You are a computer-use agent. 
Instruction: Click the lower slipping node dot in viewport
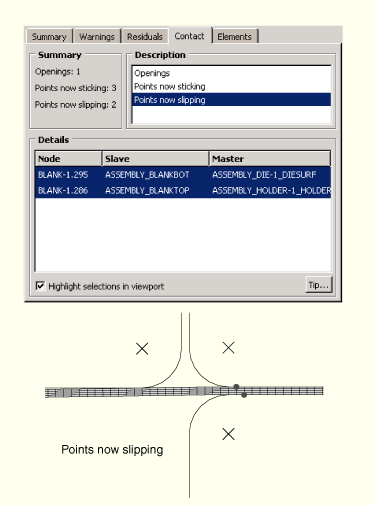click(x=244, y=395)
